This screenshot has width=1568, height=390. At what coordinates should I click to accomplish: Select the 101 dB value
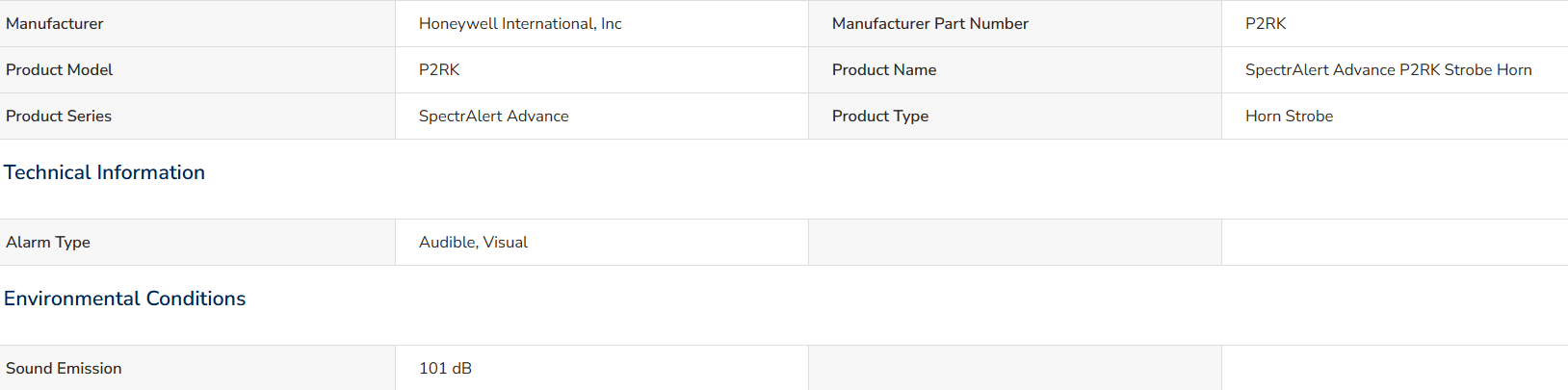pyautogui.click(x=445, y=368)
